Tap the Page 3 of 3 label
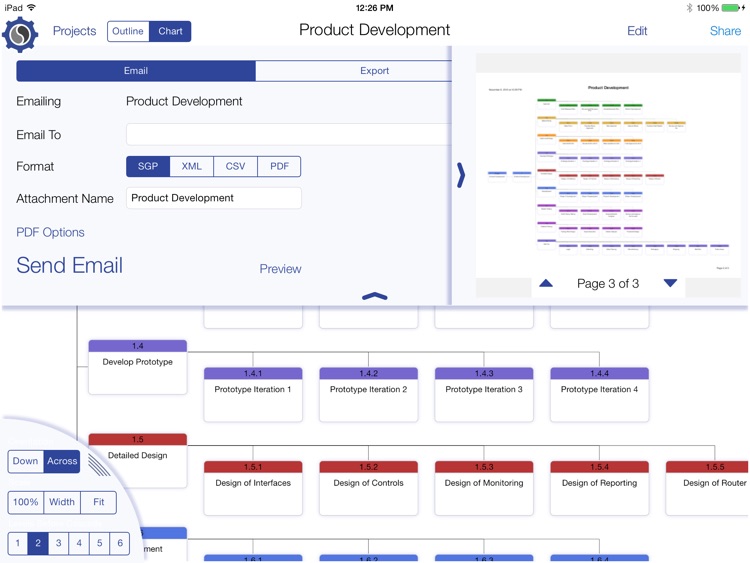This screenshot has height=563, width=750. tap(608, 284)
